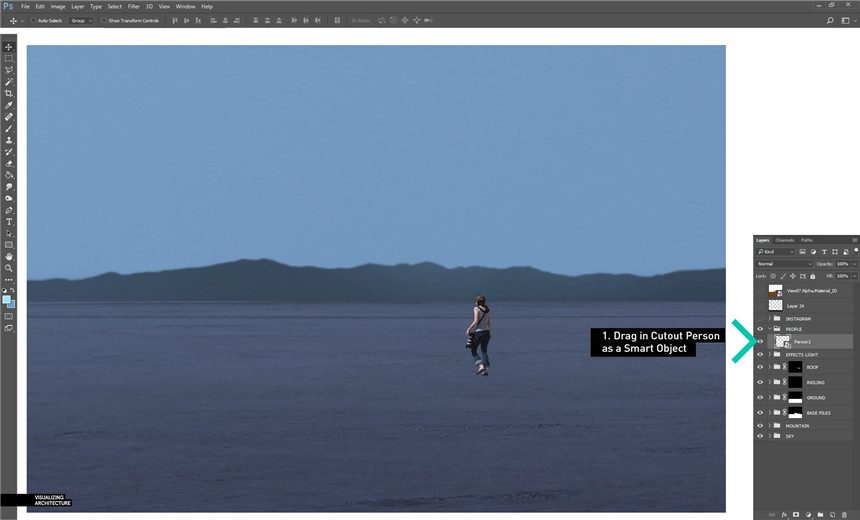Select the Move tool
The width and height of the screenshot is (860, 520).
coord(9,47)
